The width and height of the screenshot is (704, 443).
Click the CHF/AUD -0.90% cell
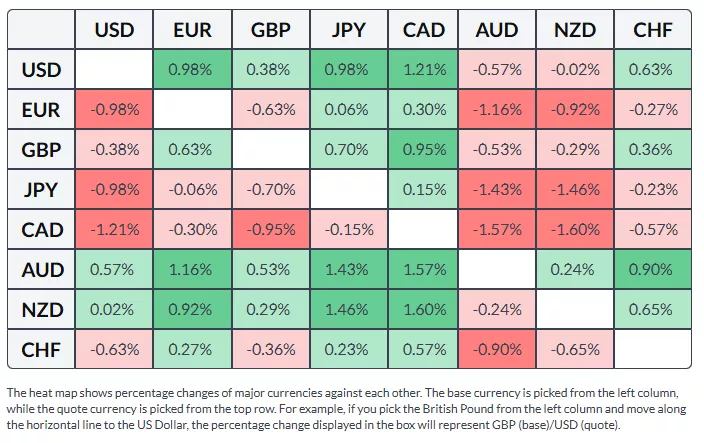pos(497,350)
